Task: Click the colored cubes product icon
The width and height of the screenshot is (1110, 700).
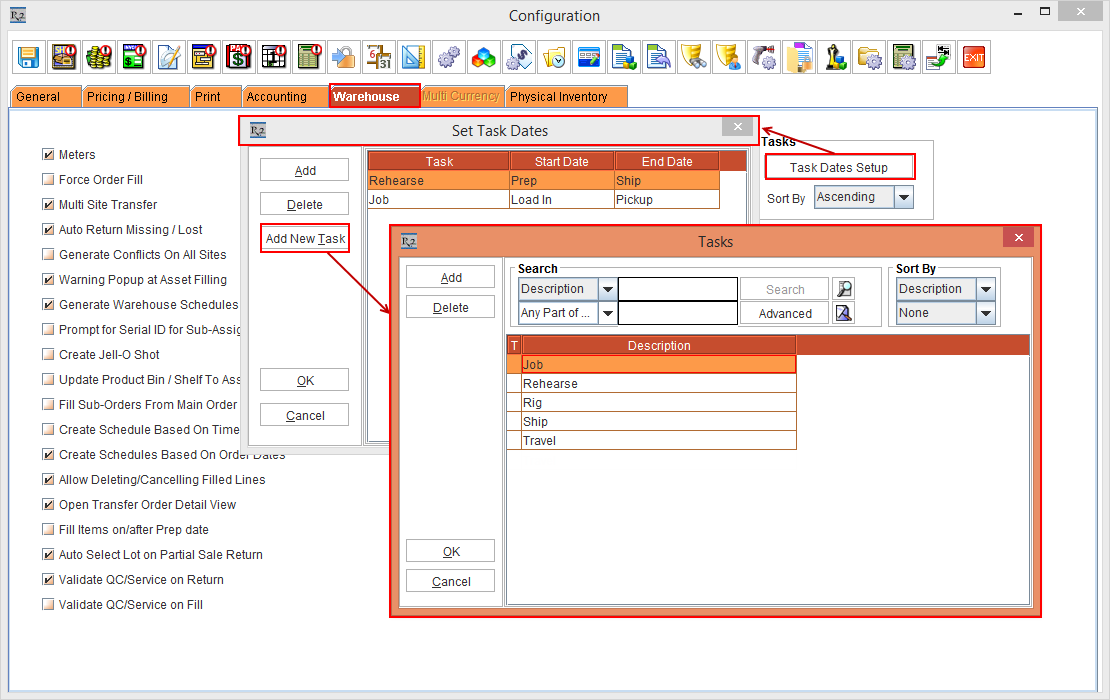Action: pos(484,57)
